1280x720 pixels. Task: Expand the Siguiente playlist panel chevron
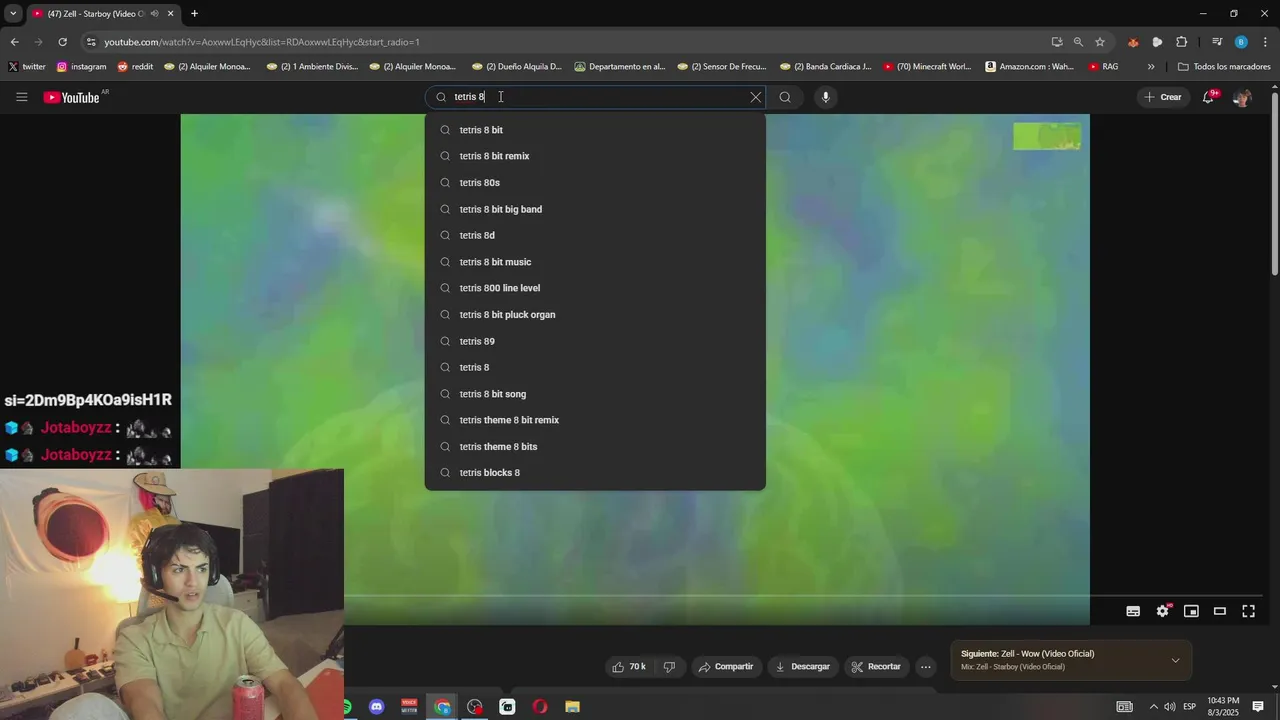1175,660
